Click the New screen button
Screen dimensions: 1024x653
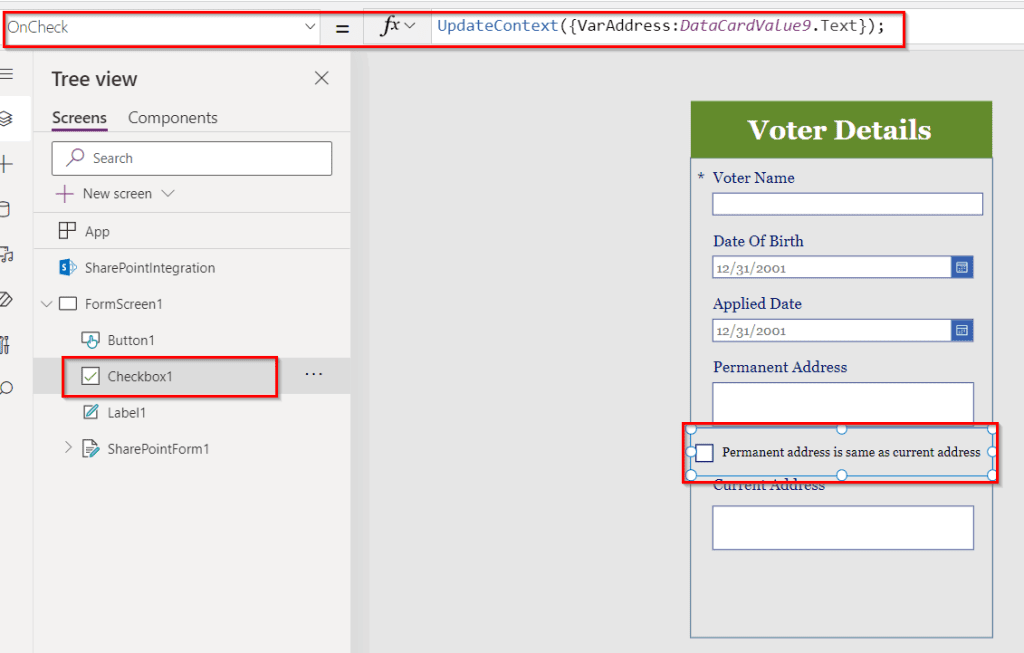(113, 193)
